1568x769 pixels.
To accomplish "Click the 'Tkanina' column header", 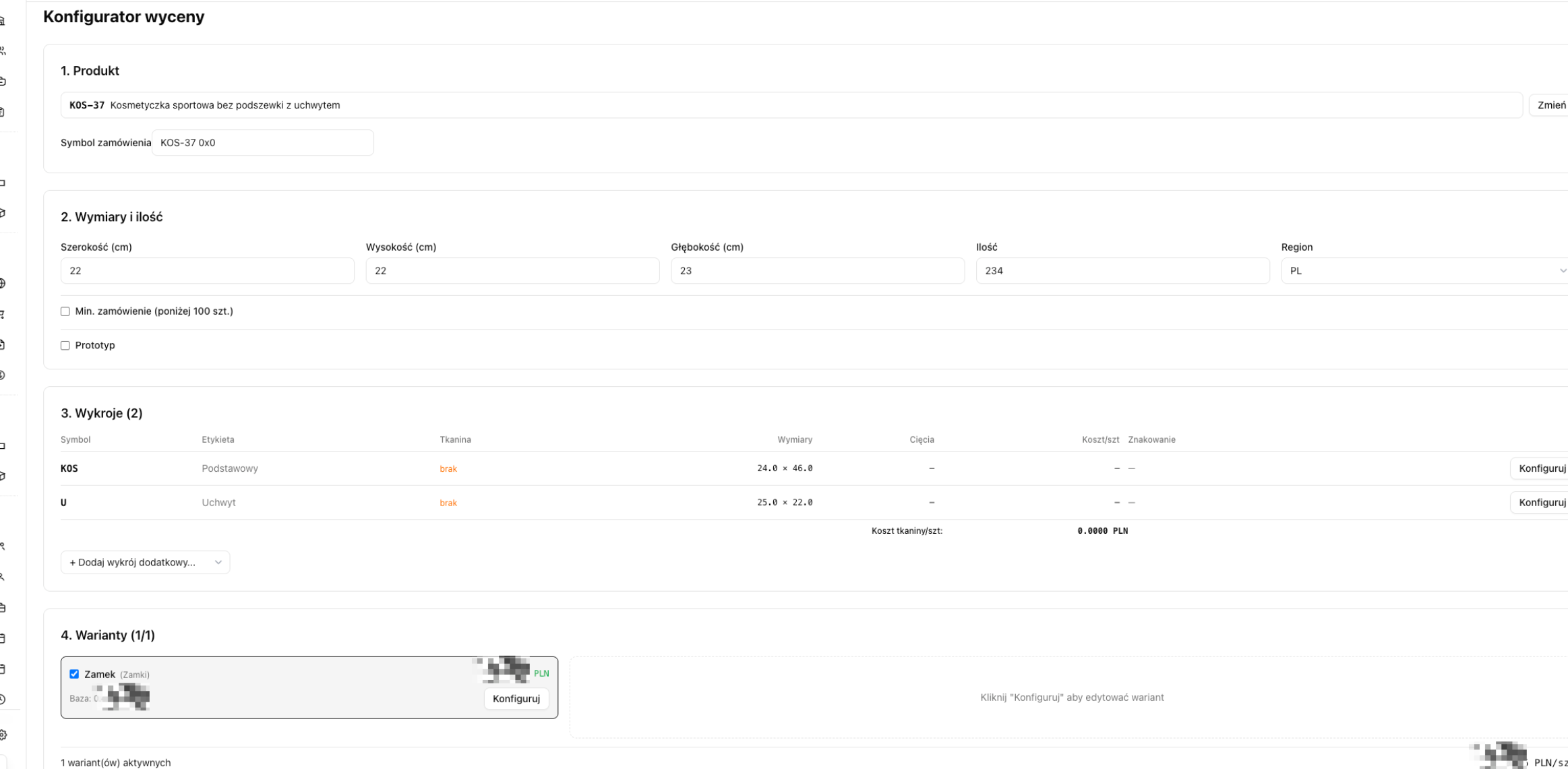I will coord(455,439).
